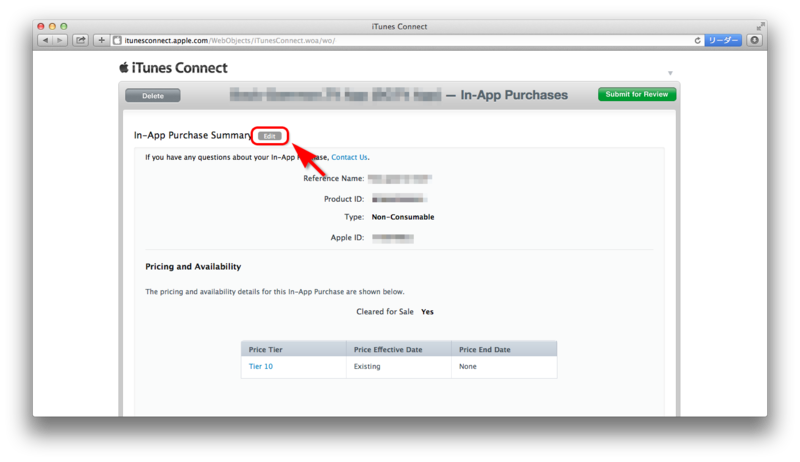Click the Price Tier column header
The width and height of the screenshot is (800, 462).
[x=293, y=349]
